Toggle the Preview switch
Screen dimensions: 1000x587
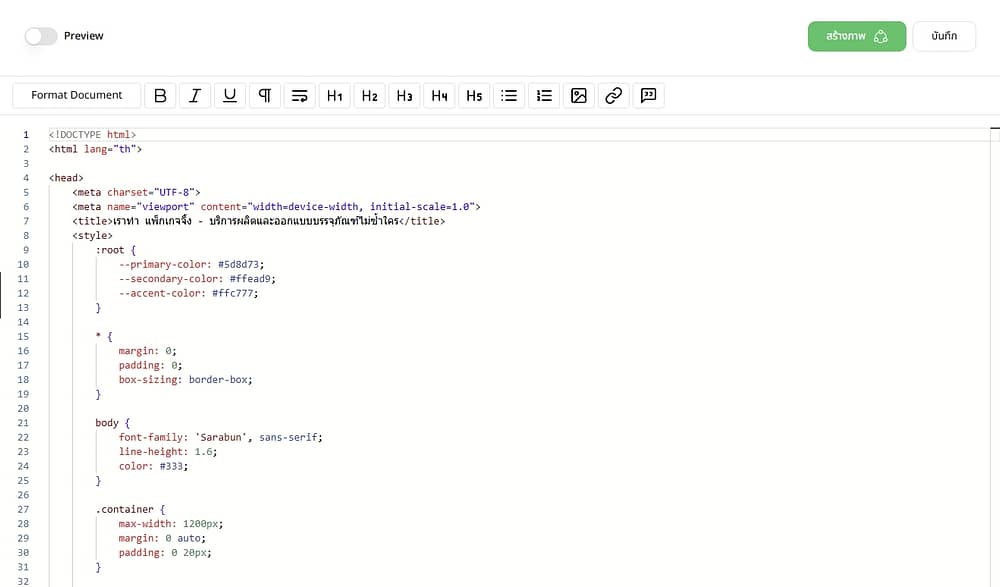coord(41,36)
